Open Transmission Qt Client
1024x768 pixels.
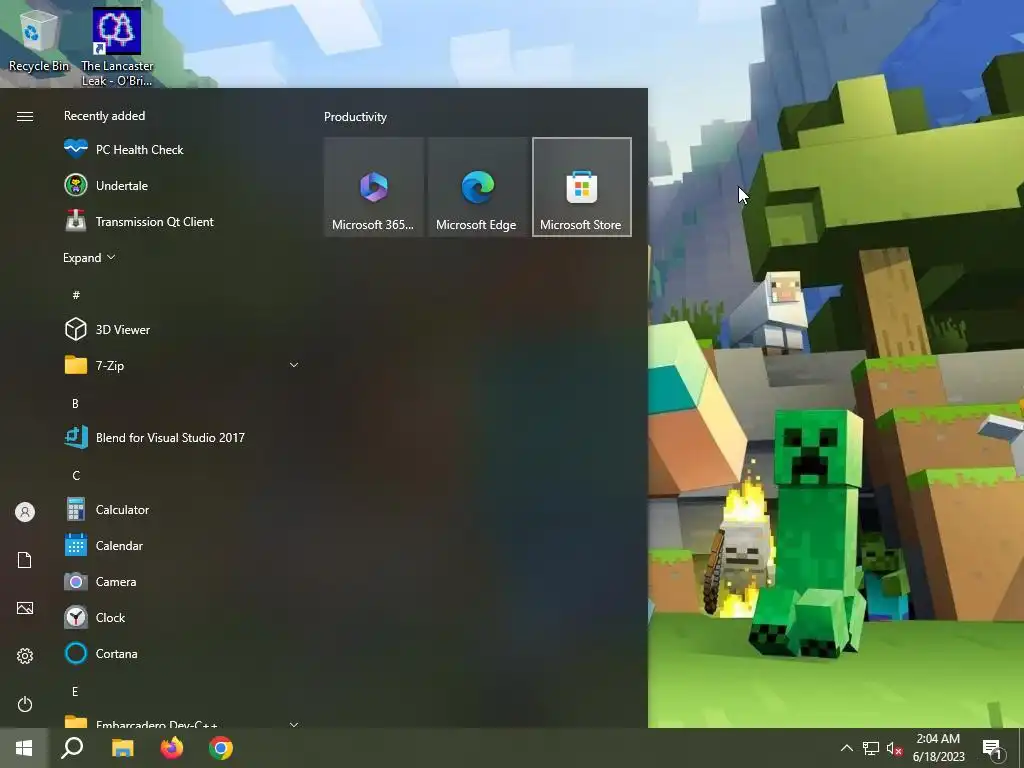[182, 221]
